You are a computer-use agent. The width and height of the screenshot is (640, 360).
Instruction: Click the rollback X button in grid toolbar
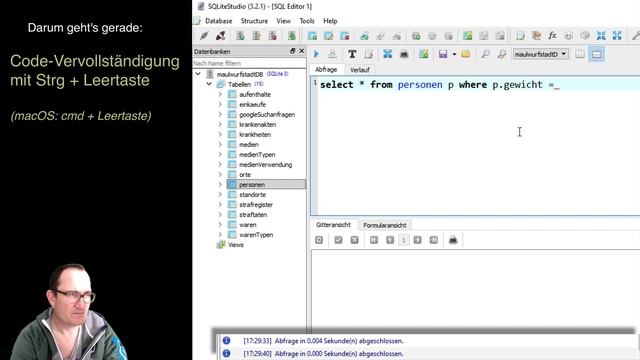tap(354, 240)
